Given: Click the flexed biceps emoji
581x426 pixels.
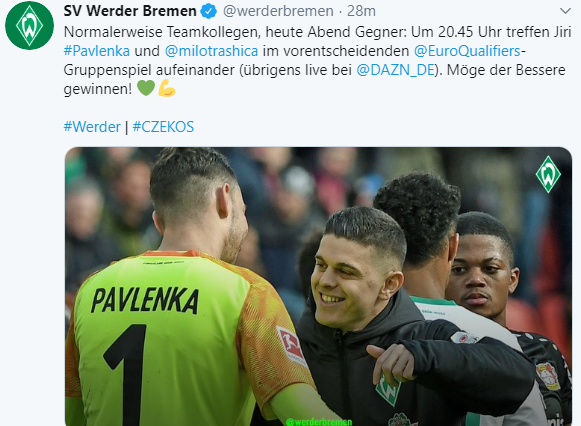Looking at the screenshot, I should point(167,89).
